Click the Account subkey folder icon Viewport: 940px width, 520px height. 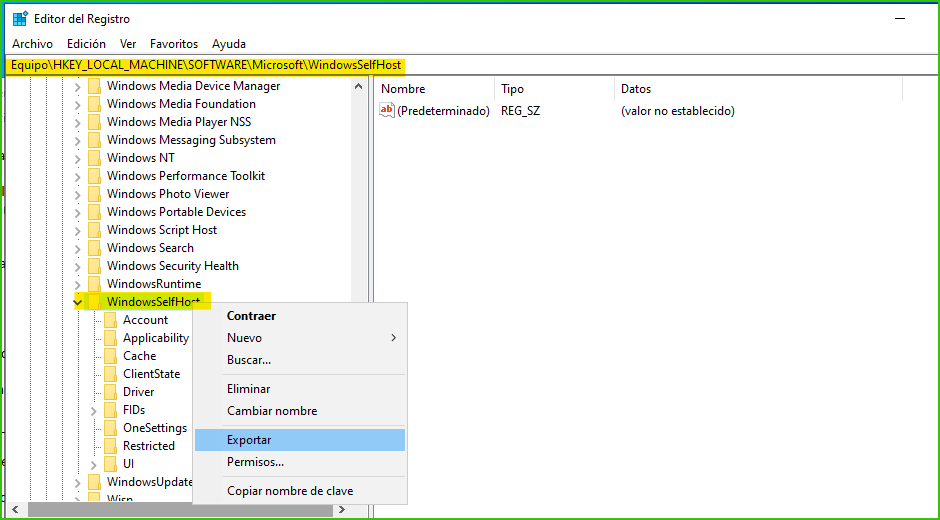pos(110,320)
